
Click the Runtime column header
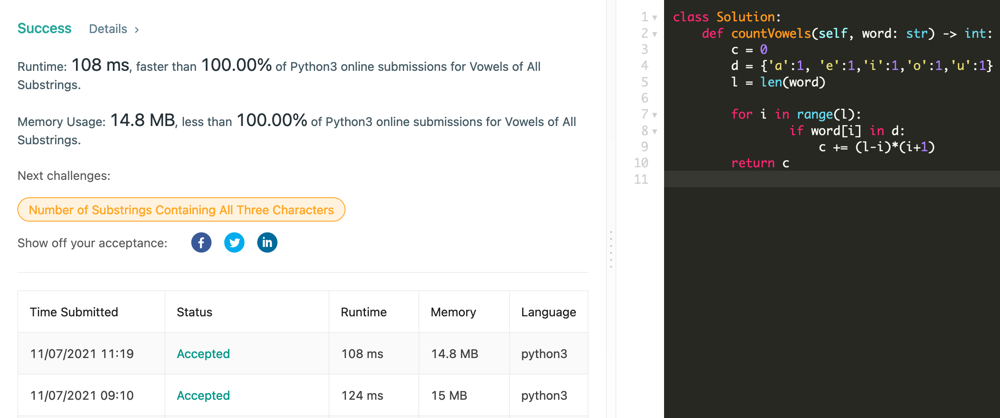(x=363, y=312)
